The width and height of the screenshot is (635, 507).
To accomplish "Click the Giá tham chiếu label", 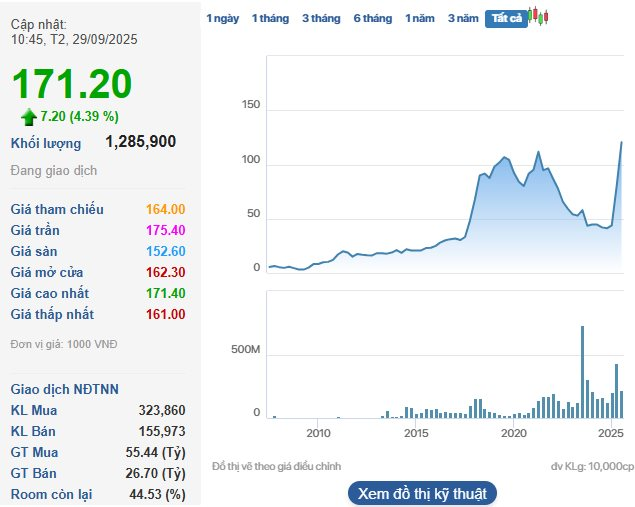I will coord(57,209).
